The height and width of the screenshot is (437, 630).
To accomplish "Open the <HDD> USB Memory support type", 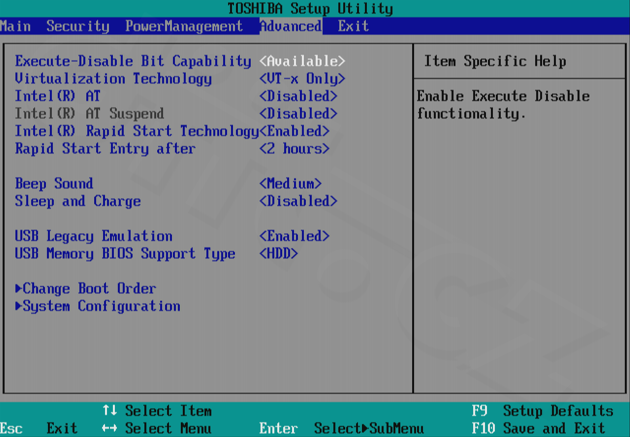I will click(x=278, y=253).
